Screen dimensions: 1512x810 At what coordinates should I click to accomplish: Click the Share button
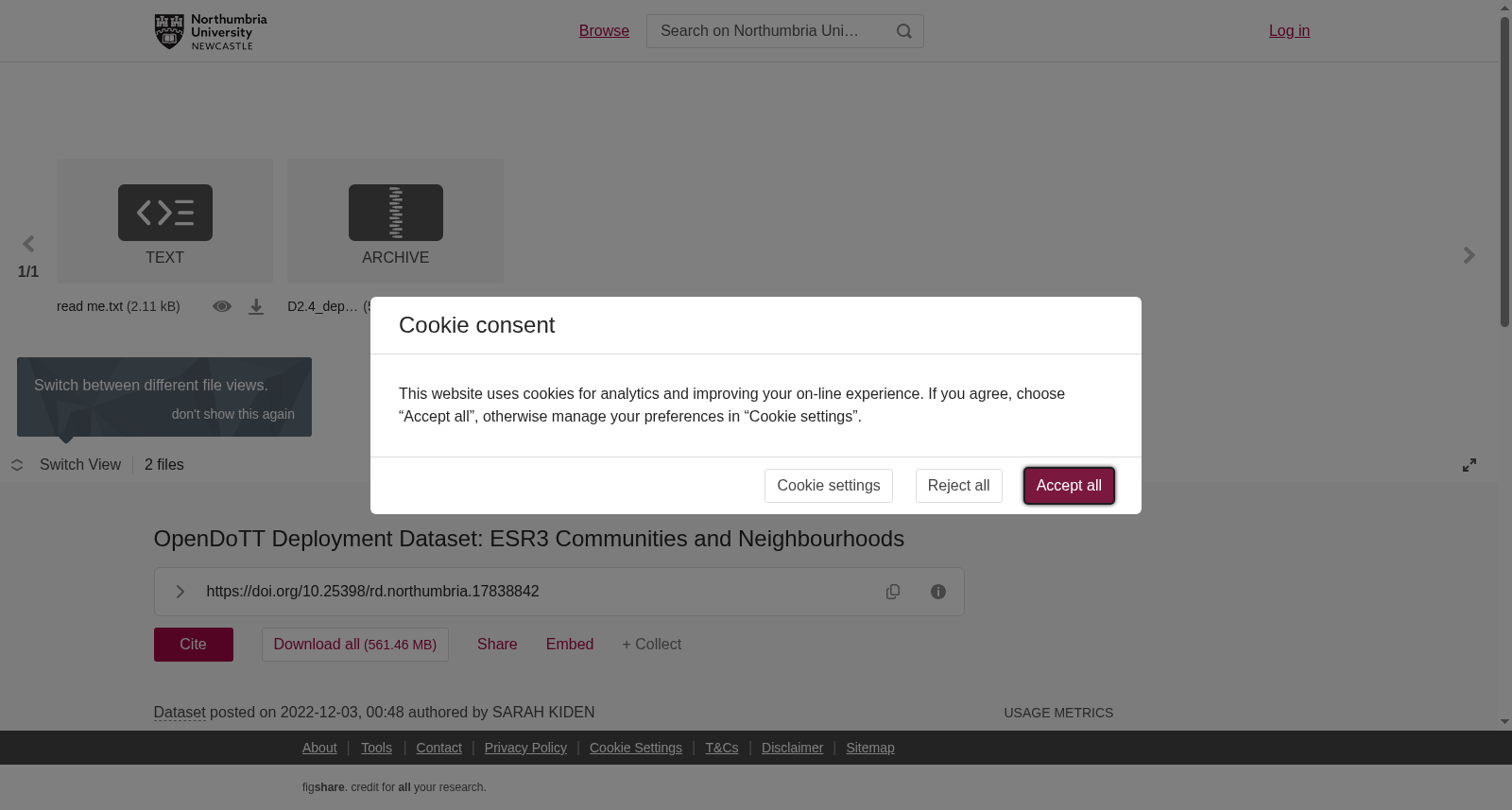coord(497,645)
